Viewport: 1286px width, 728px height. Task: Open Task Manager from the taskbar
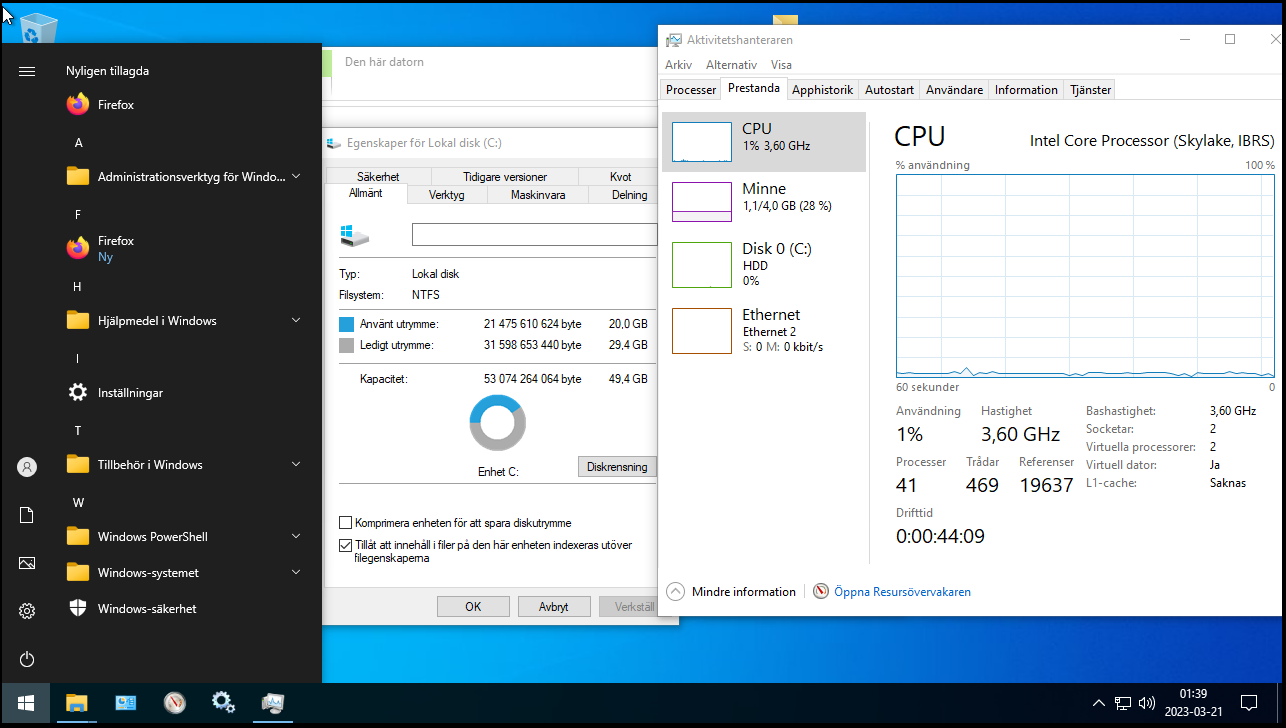(x=272, y=703)
